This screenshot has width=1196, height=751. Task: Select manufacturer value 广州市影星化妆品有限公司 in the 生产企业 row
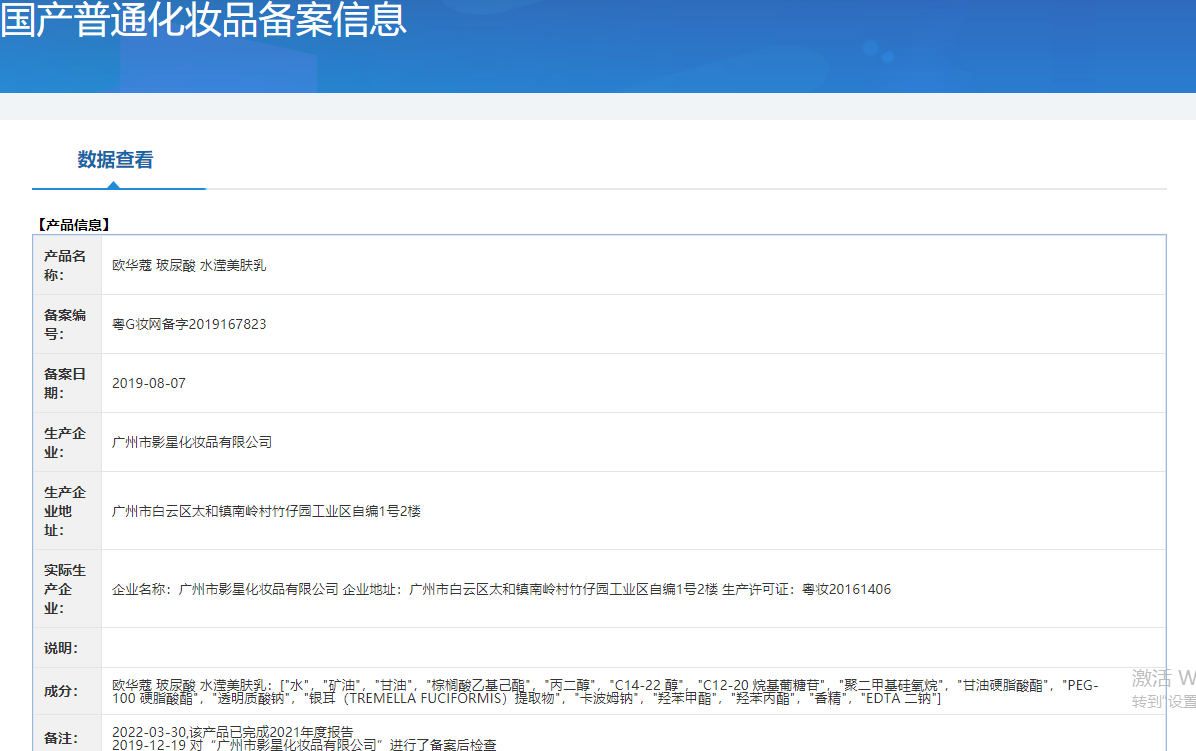click(x=192, y=442)
